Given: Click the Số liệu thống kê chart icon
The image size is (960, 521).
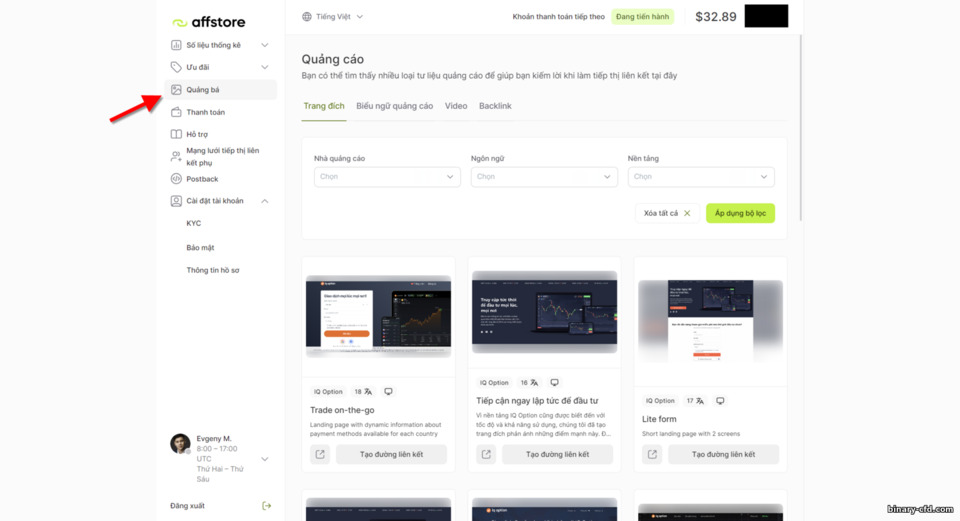Looking at the screenshot, I should (176, 45).
